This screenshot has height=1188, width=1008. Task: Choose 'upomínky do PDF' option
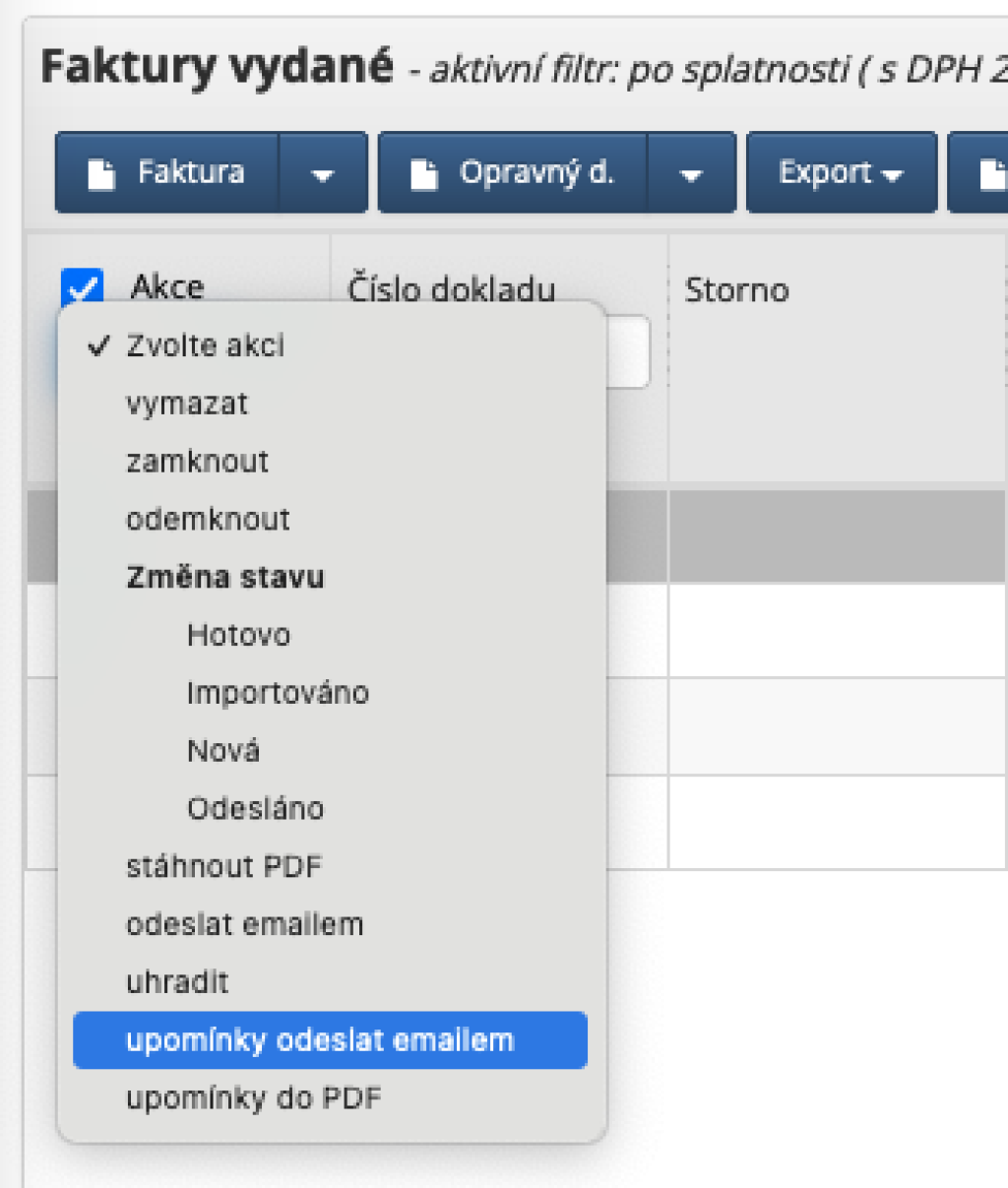tap(253, 1098)
